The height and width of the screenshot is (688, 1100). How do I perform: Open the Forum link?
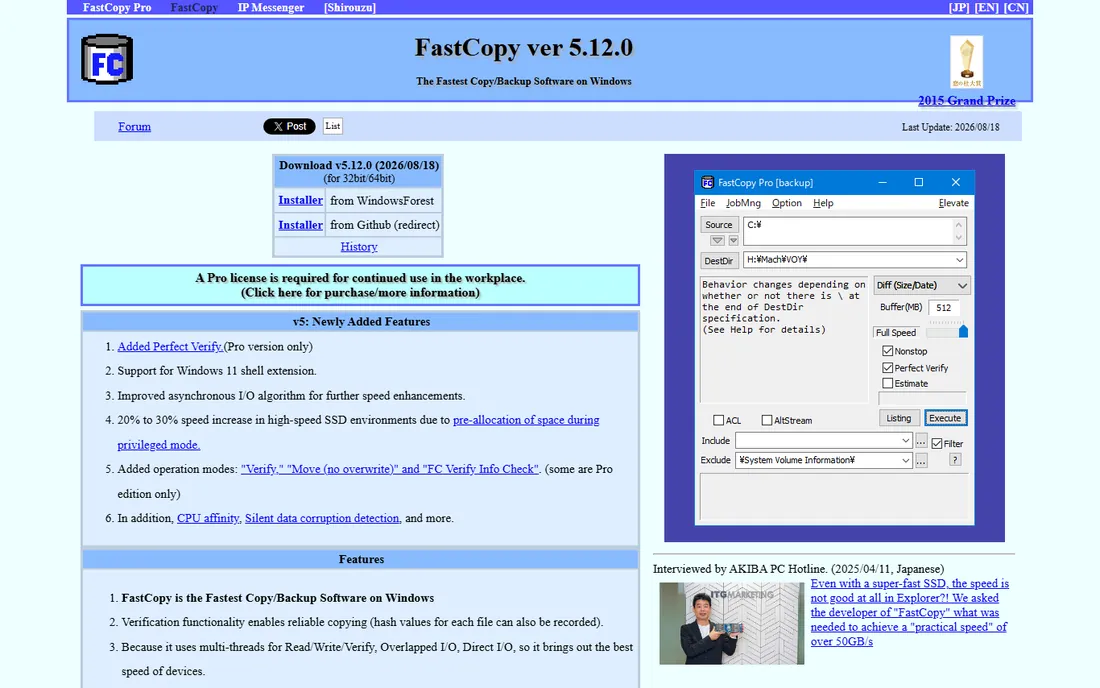[x=134, y=127]
